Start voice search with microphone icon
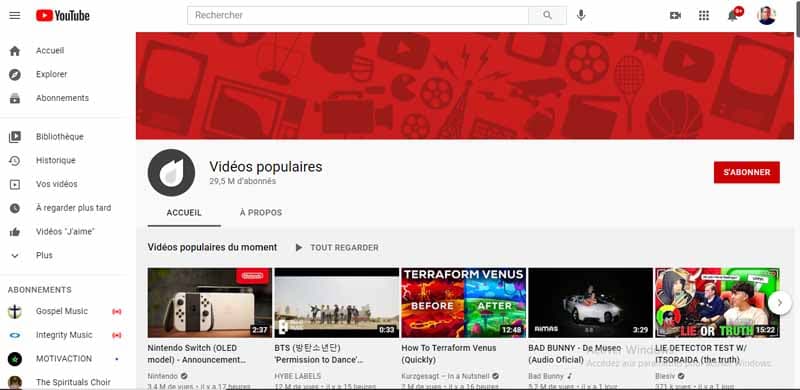Screen dimensions: 800x390 pos(581,15)
